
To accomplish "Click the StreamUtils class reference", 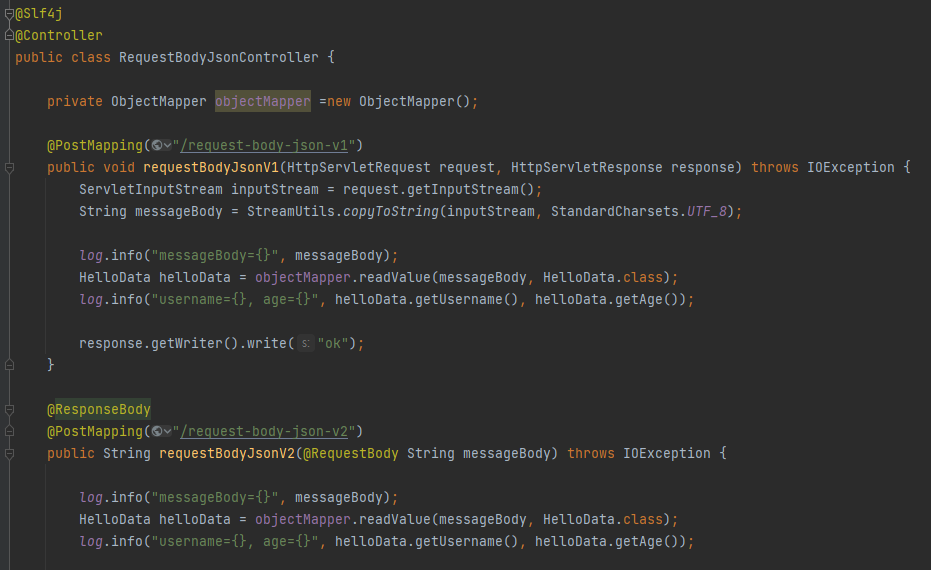I will pyautogui.click(x=290, y=211).
